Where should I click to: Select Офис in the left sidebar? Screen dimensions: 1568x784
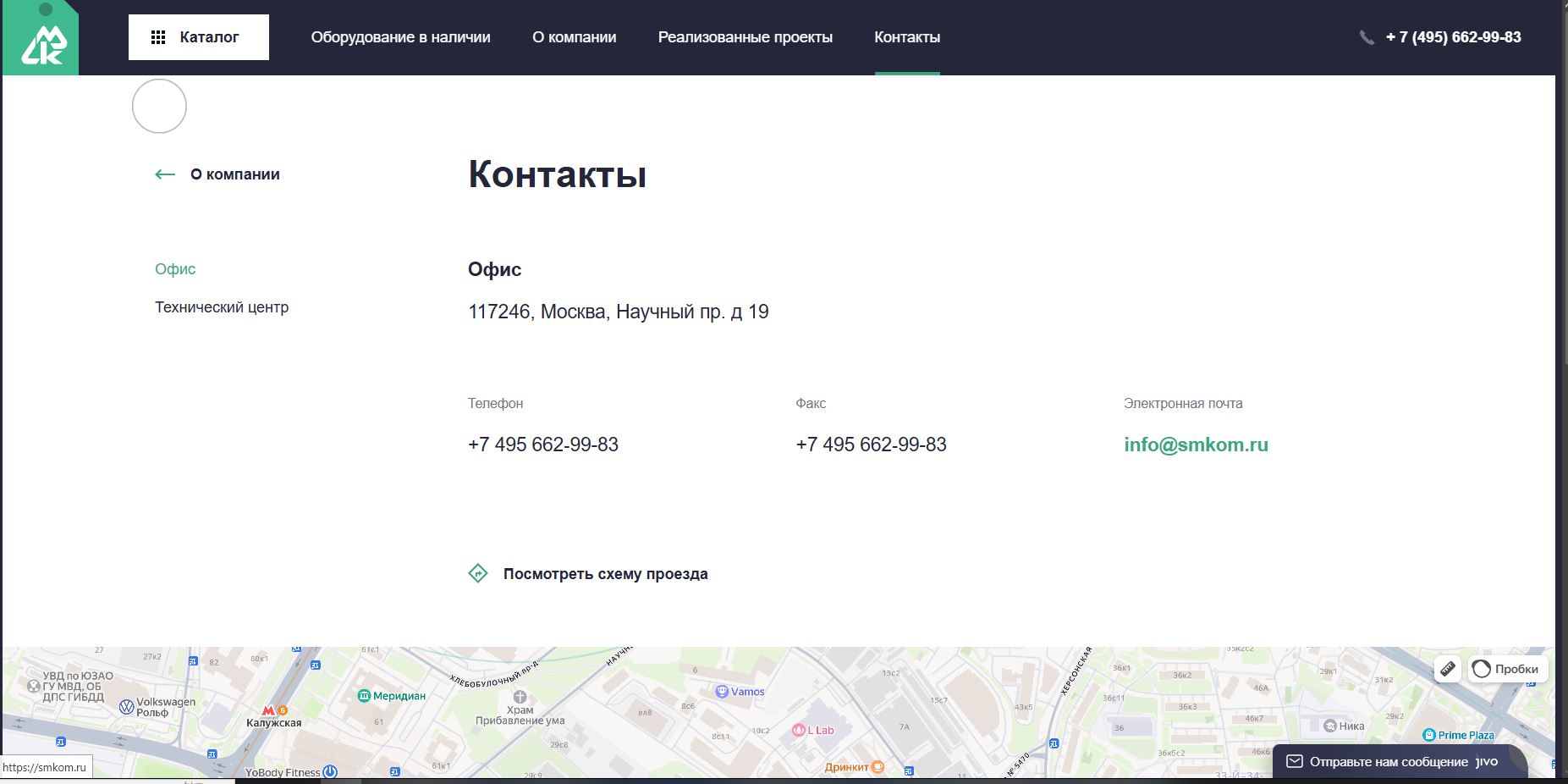(175, 269)
